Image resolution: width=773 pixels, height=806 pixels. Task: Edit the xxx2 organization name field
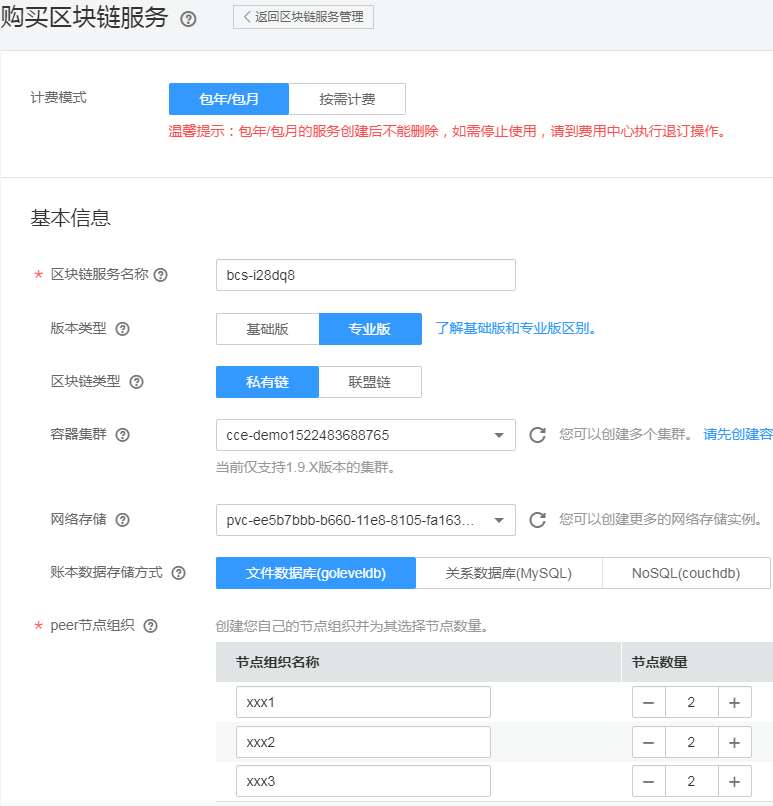(x=363, y=742)
